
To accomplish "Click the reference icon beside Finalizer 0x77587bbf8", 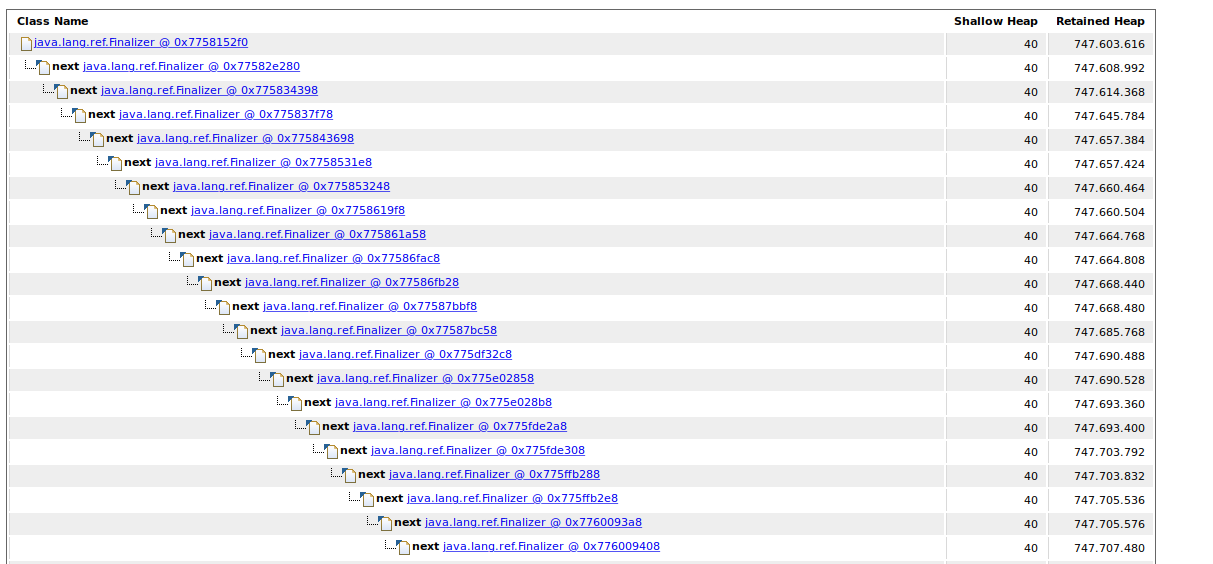I will coord(223,307).
